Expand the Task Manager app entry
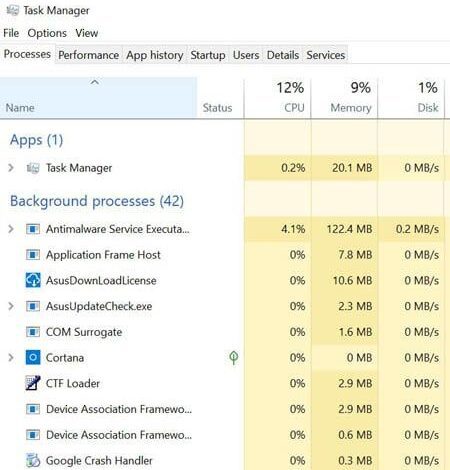The image size is (450, 470). tap(11, 168)
